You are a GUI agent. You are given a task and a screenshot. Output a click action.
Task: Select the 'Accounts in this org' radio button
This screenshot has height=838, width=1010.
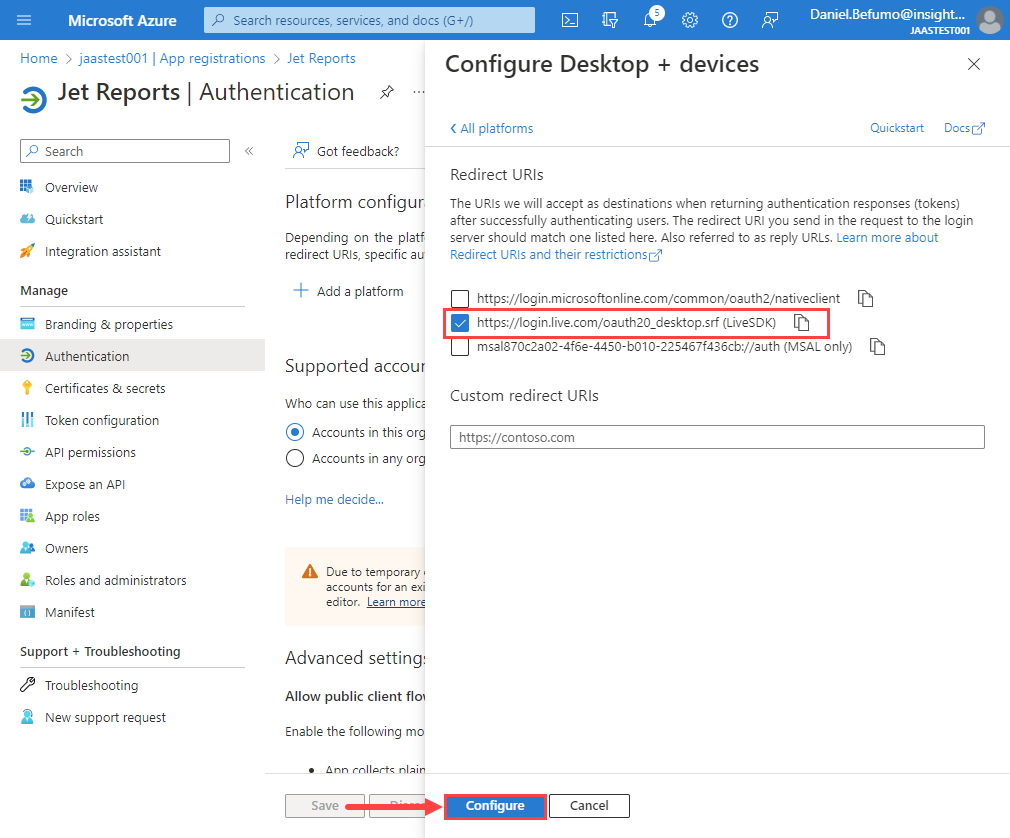[295, 432]
